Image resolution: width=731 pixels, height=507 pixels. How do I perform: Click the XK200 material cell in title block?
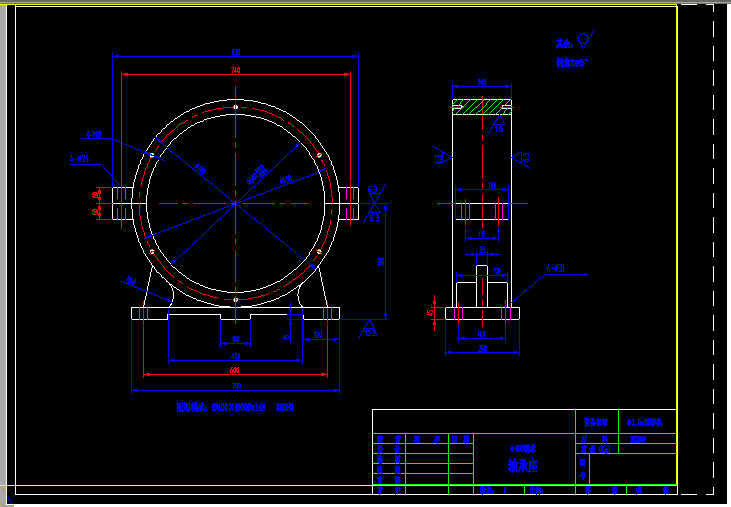tap(638, 438)
